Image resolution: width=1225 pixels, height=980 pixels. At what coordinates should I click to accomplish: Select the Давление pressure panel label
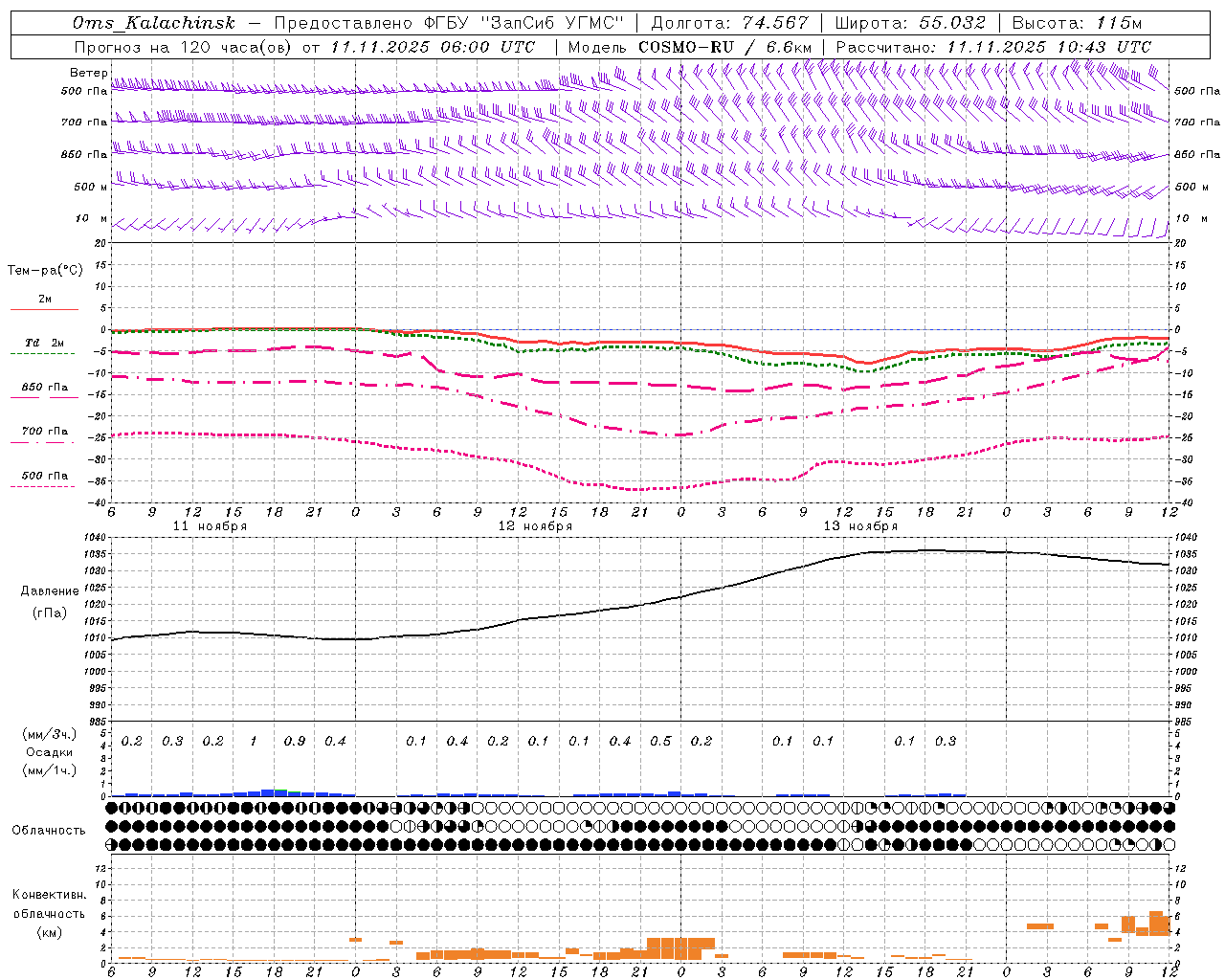pyautogui.click(x=50, y=591)
